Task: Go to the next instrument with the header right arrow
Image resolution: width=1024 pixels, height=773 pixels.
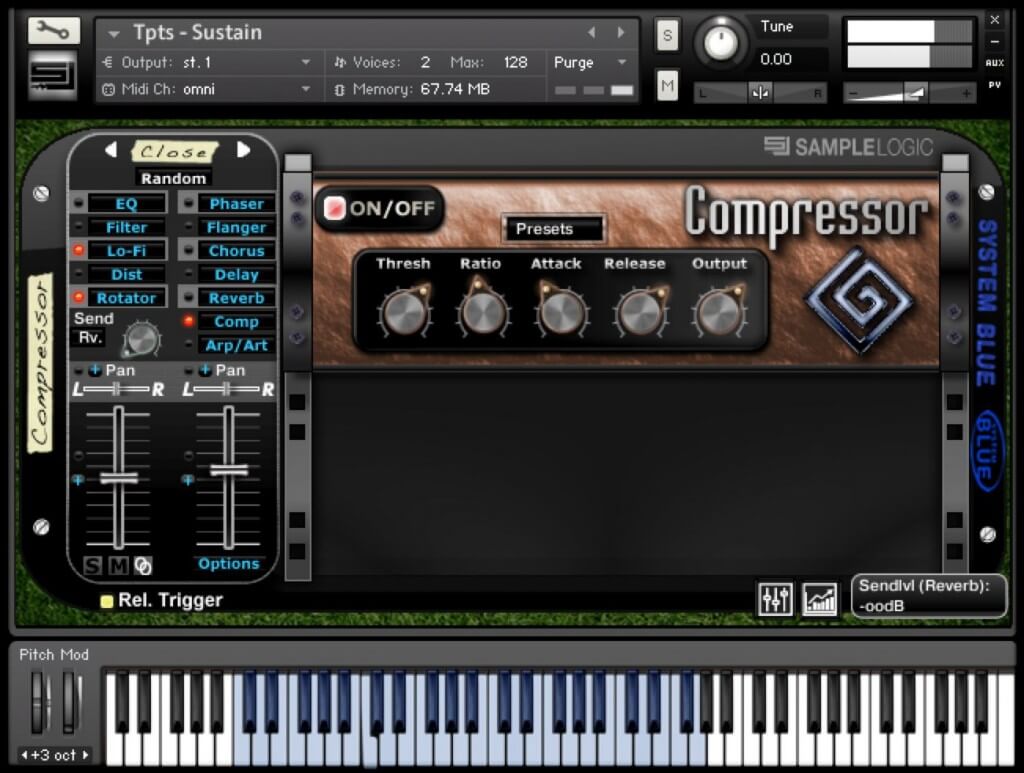Action: pyautogui.click(x=620, y=32)
